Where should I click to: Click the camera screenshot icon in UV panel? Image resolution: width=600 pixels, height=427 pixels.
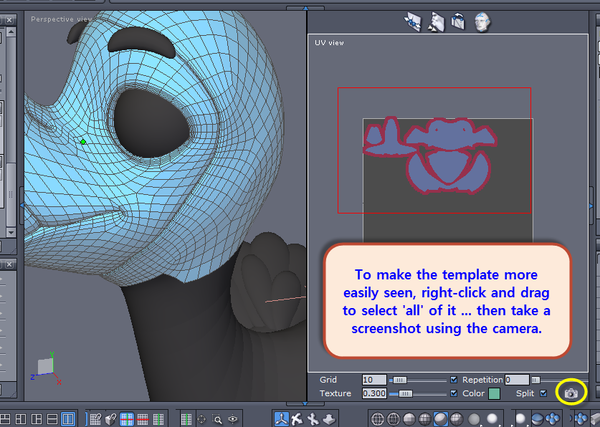(571, 393)
